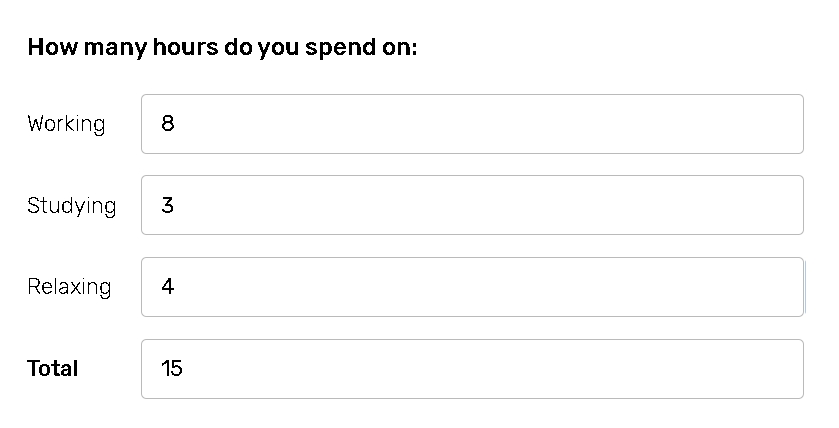Click the Studying label
The image size is (839, 428).
coord(72,206)
